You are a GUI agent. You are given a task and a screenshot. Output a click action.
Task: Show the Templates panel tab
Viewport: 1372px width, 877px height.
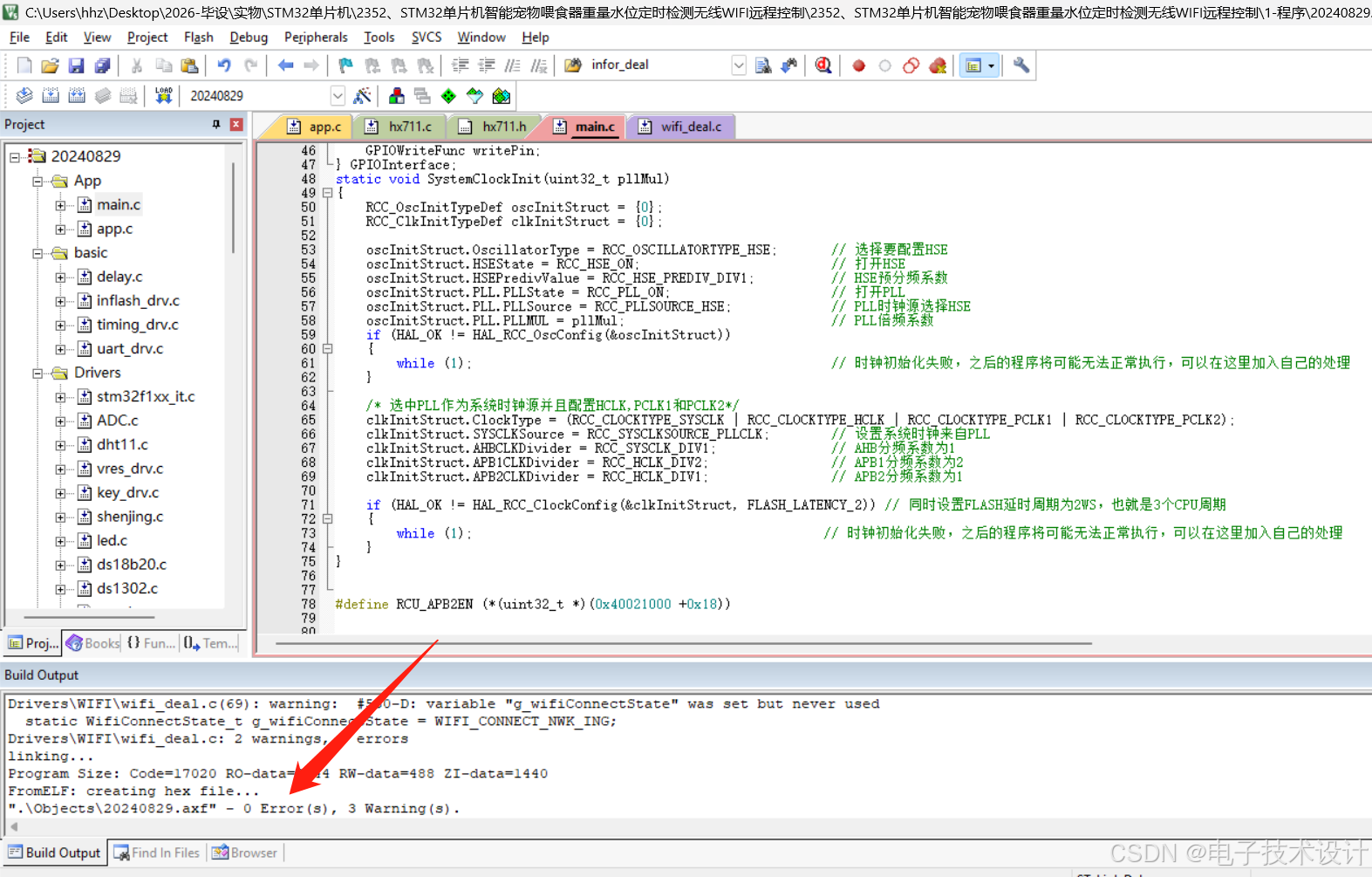click(209, 643)
